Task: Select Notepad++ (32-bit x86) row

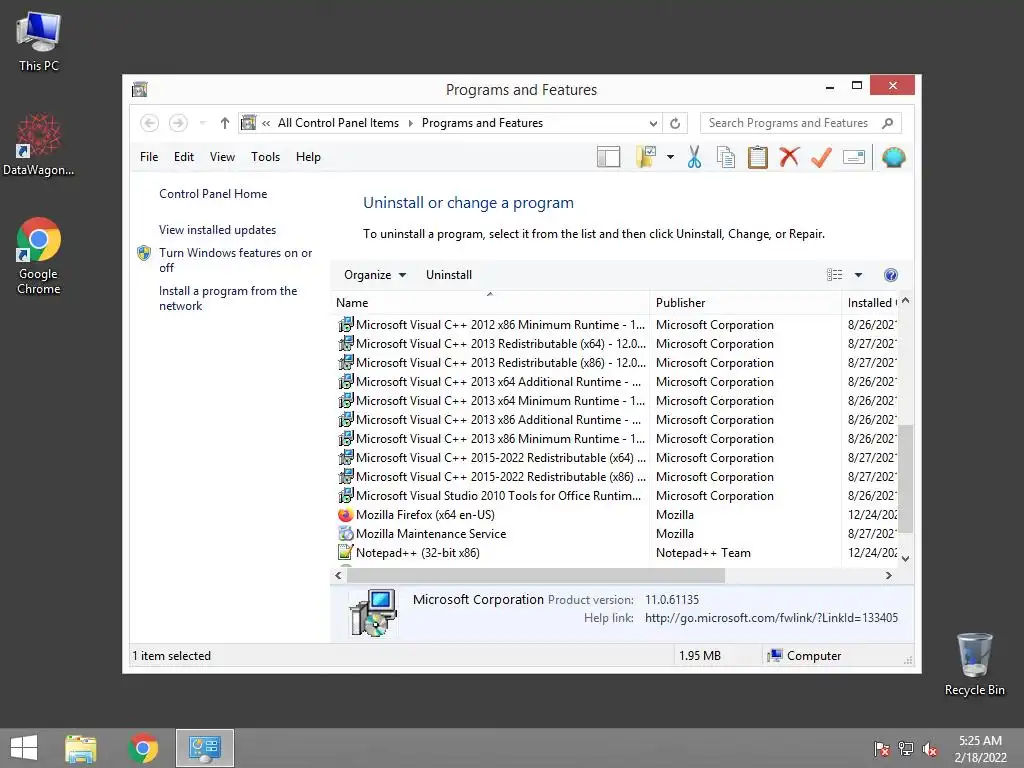Action: [616, 552]
